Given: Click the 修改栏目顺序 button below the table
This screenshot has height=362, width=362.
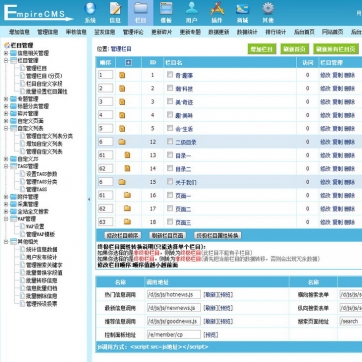Looking at the screenshot, I should 123,235.
